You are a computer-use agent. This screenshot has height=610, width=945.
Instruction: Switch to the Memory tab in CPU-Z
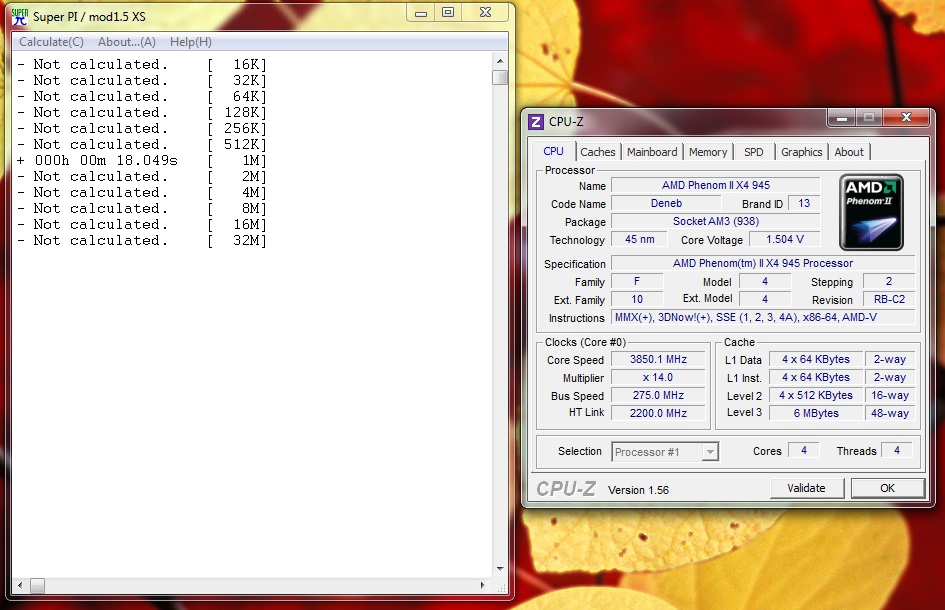click(708, 152)
